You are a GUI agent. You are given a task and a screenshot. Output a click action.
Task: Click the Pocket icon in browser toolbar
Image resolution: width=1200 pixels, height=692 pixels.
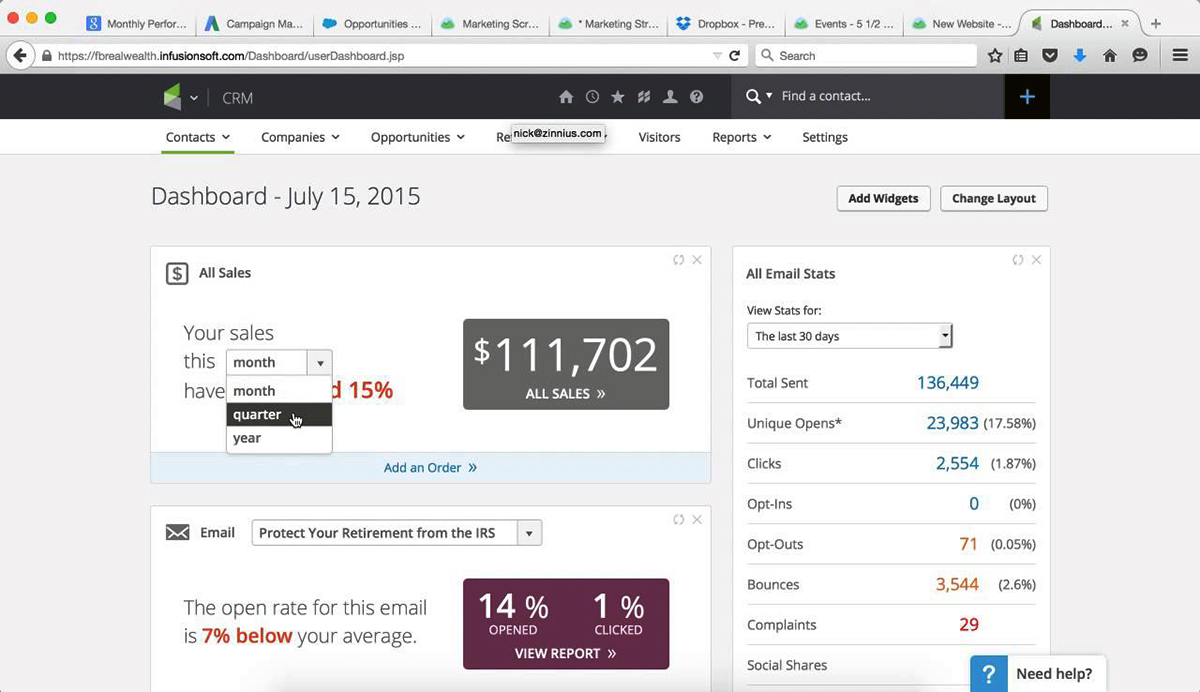click(x=1050, y=56)
